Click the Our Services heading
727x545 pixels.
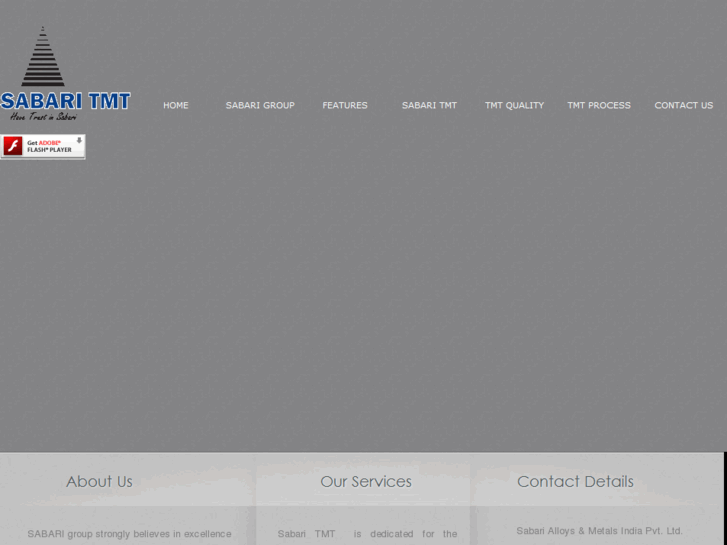[366, 481]
